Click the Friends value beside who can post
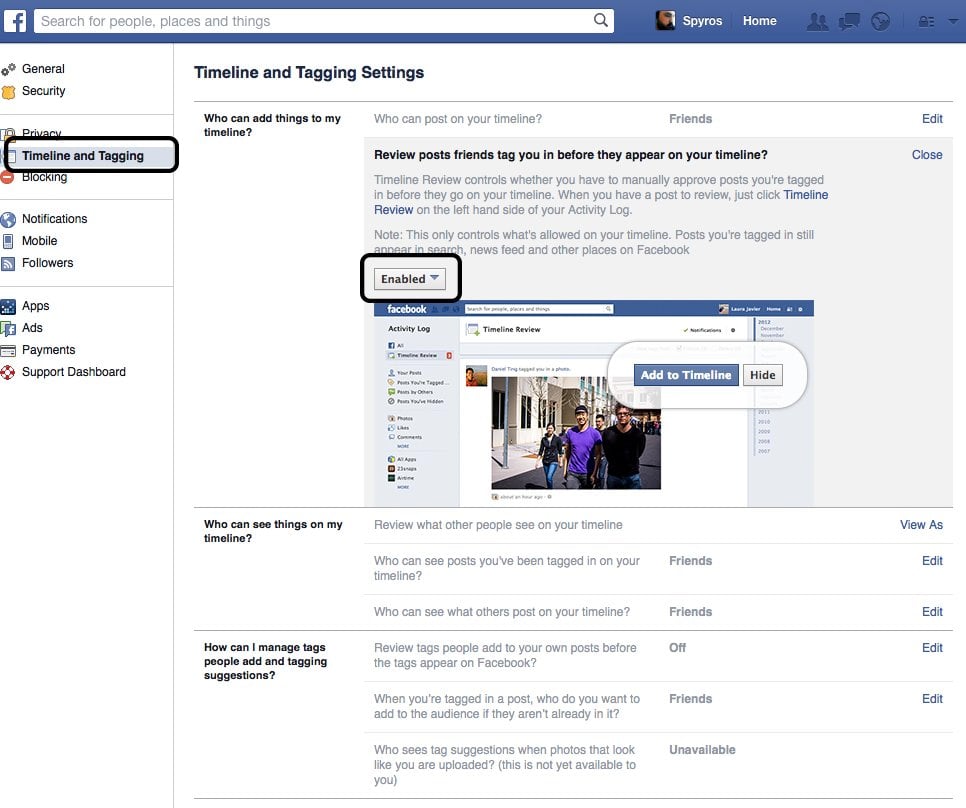 tap(690, 119)
